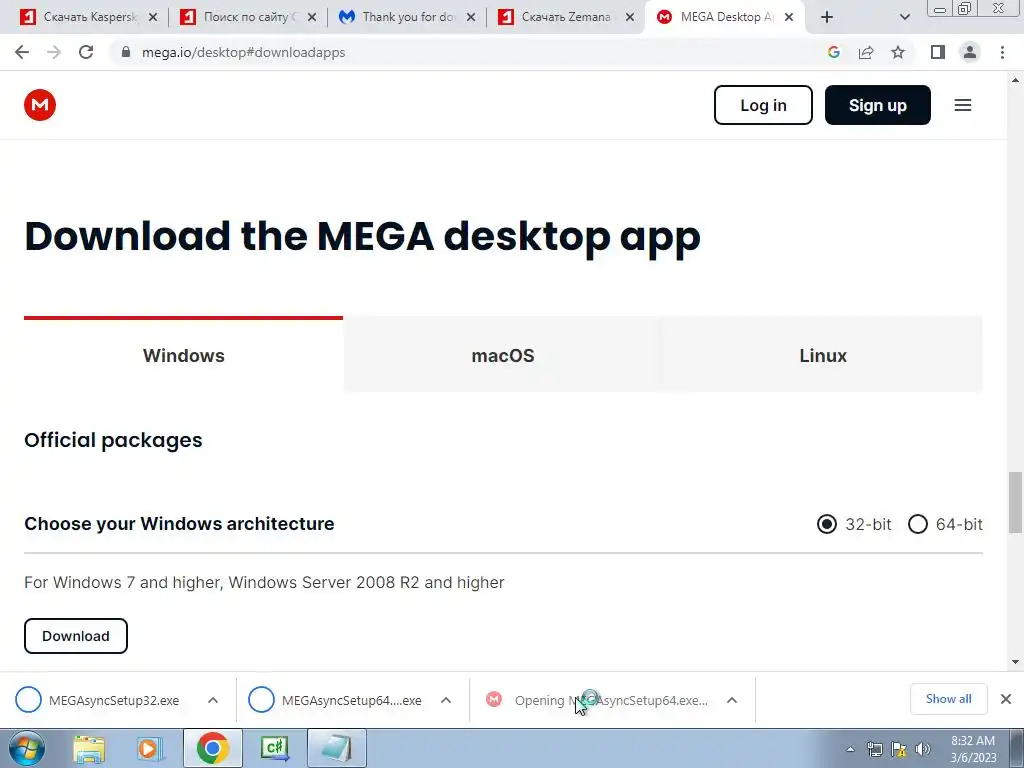Expand options for MEGAsyncSetup64....exe download
Viewport: 1024px width, 768px height.
446,700
